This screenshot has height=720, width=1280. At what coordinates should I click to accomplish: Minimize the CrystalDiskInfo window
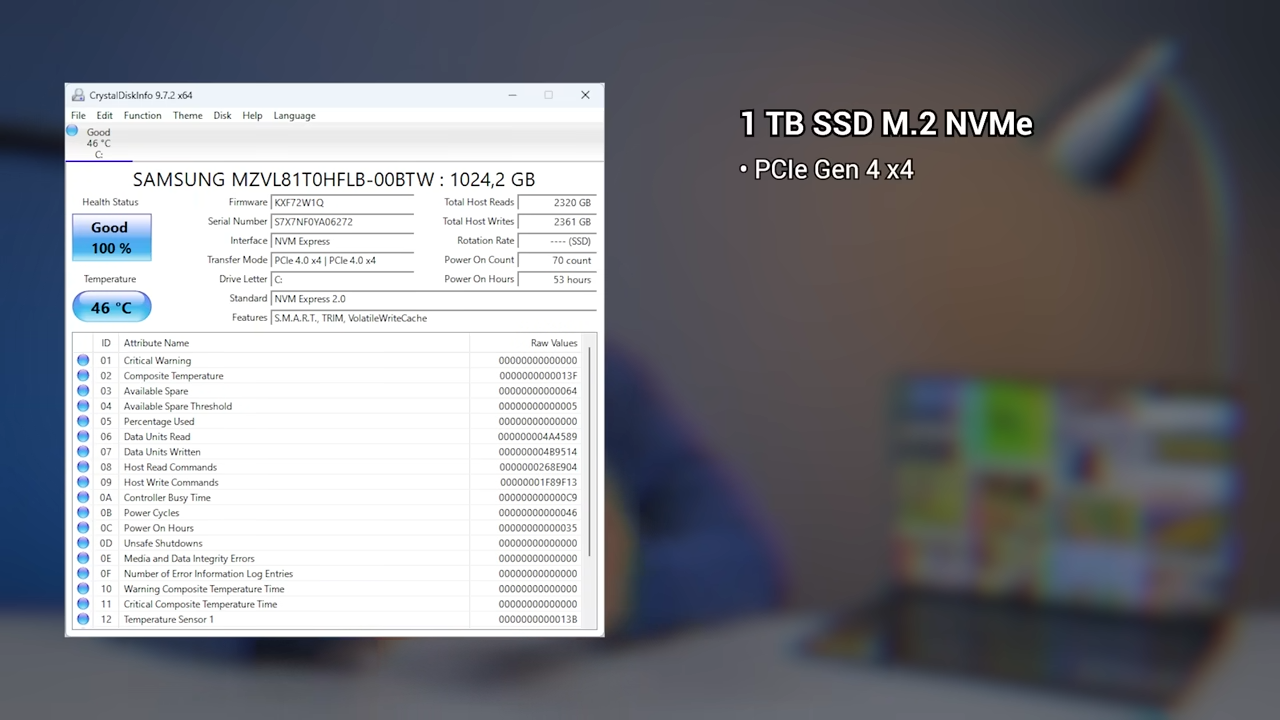point(512,95)
